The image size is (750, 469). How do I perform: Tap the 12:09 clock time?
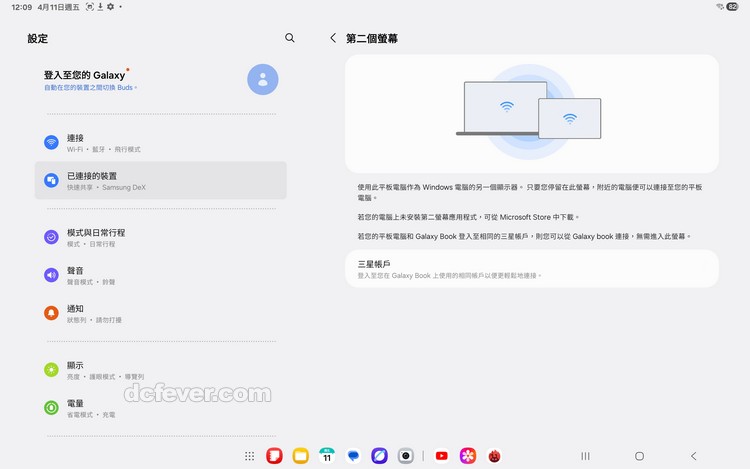(x=22, y=7)
